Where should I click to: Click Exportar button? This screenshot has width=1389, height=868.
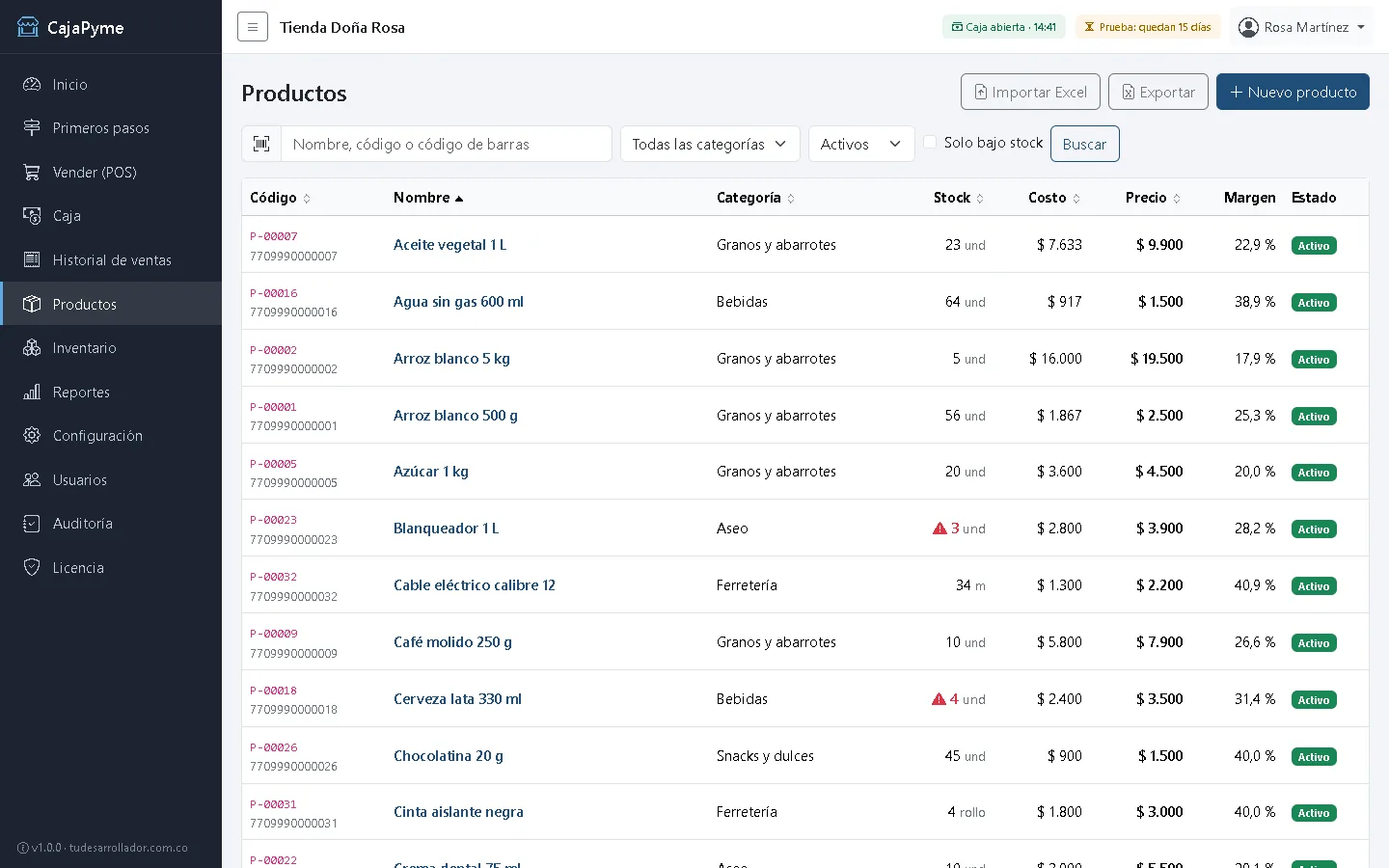click(1157, 92)
